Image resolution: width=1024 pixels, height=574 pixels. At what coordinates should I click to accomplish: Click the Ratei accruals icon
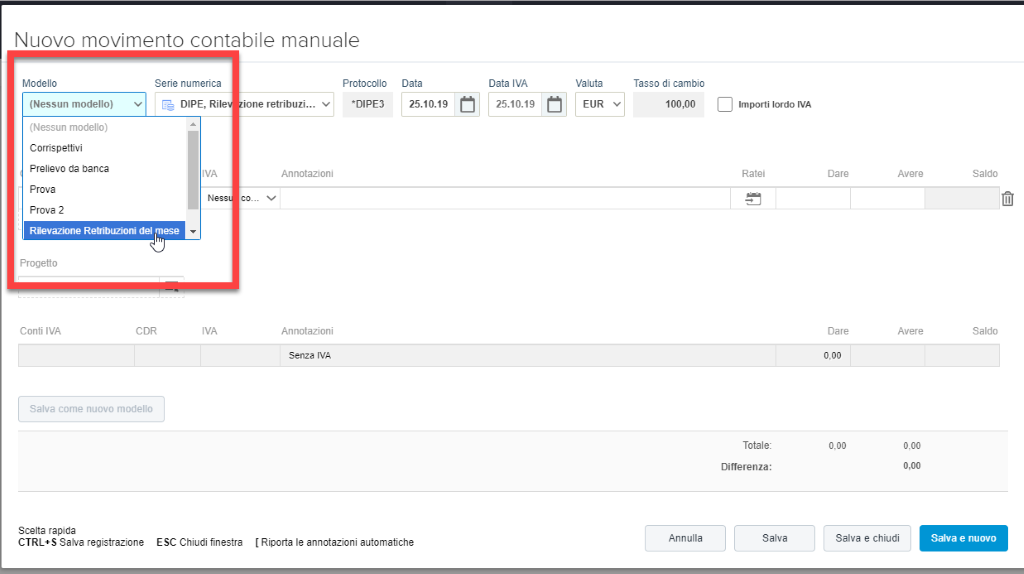(x=753, y=199)
